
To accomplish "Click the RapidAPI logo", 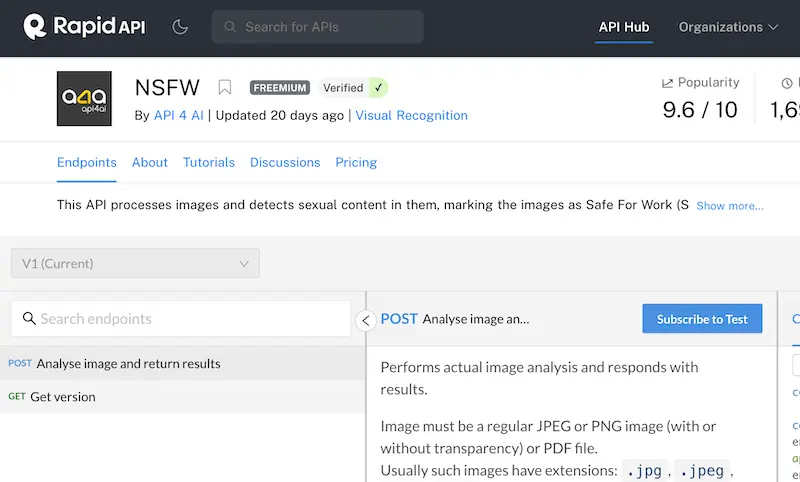I will tap(84, 27).
